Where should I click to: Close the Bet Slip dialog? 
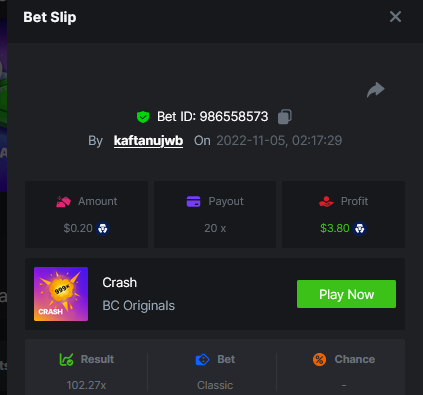click(395, 16)
